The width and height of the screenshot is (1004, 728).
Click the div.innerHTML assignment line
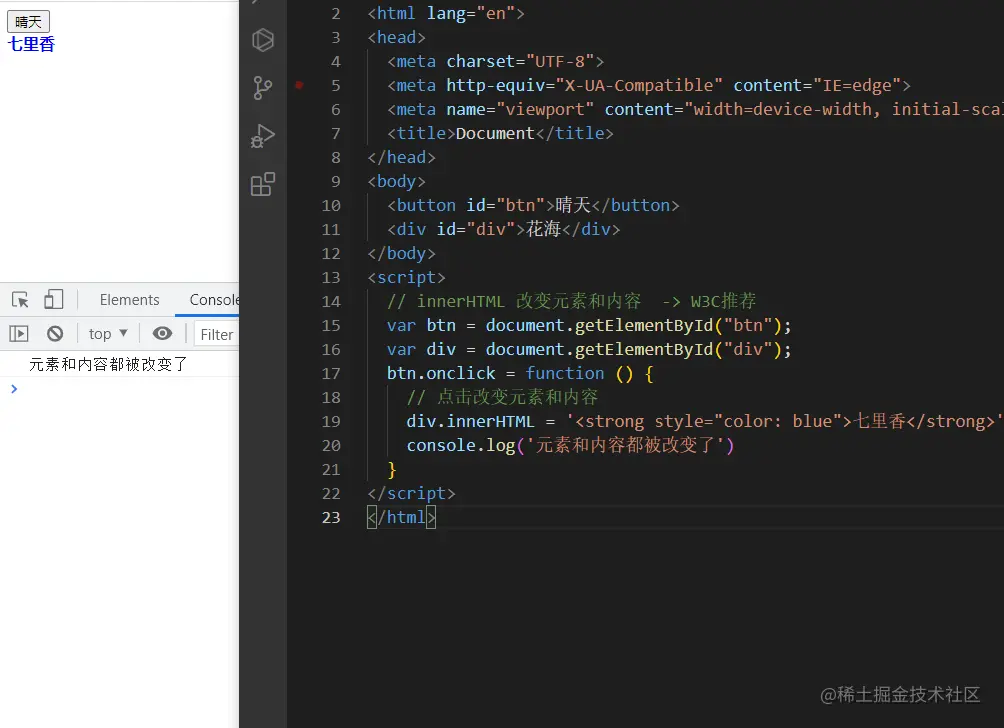click(x=704, y=421)
